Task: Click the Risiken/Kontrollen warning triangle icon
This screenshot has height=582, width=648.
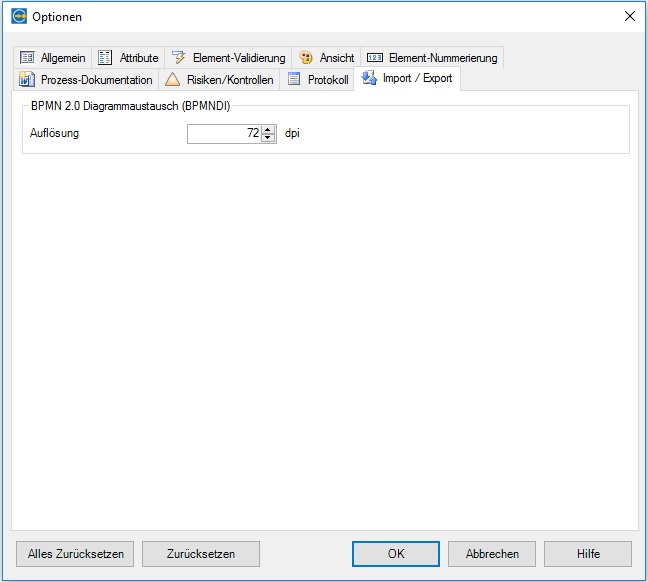Action: [x=172, y=79]
